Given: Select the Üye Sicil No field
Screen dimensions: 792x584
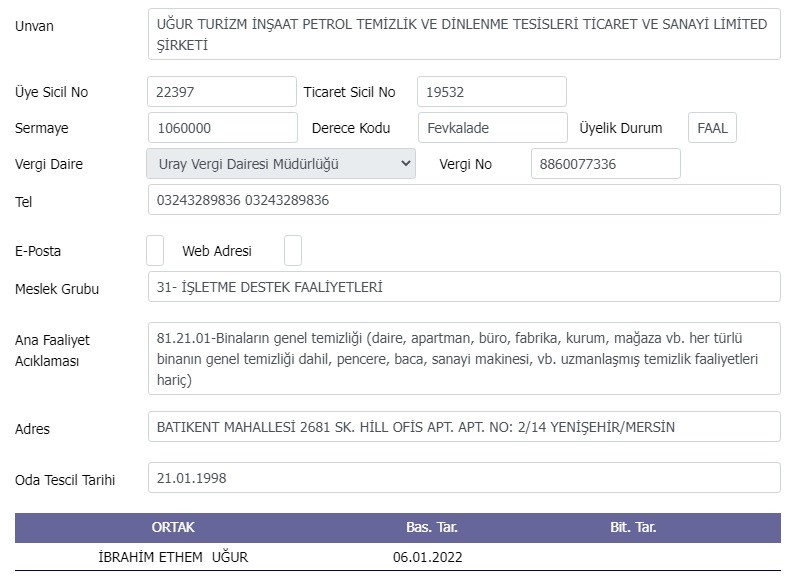Looking at the screenshot, I should click(222, 92).
